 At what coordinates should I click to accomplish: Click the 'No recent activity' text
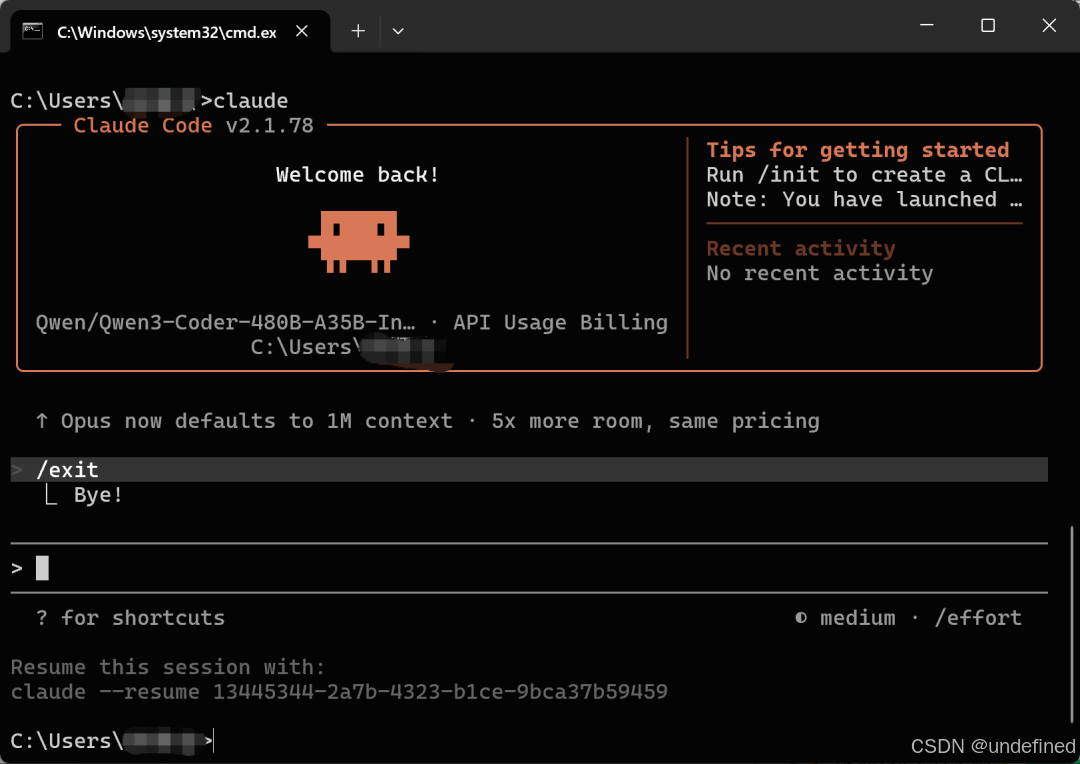pos(820,273)
